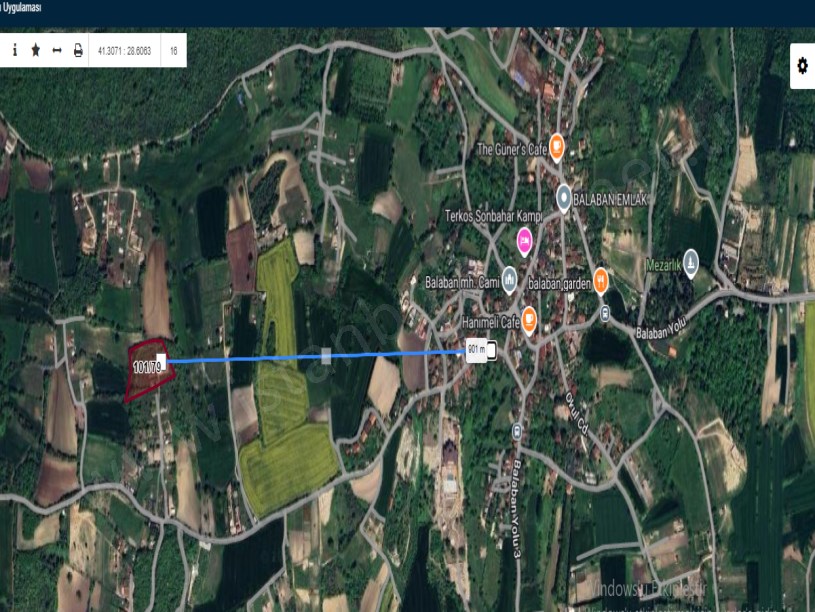
Task: Click the Mezarlık cemetery marker
Action: pyautogui.click(x=690, y=258)
